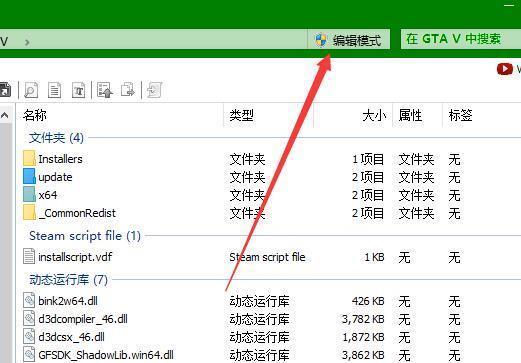The image size is (521, 363).
Task: Click the d3dcsx_46.dll file icon
Action: (29, 336)
